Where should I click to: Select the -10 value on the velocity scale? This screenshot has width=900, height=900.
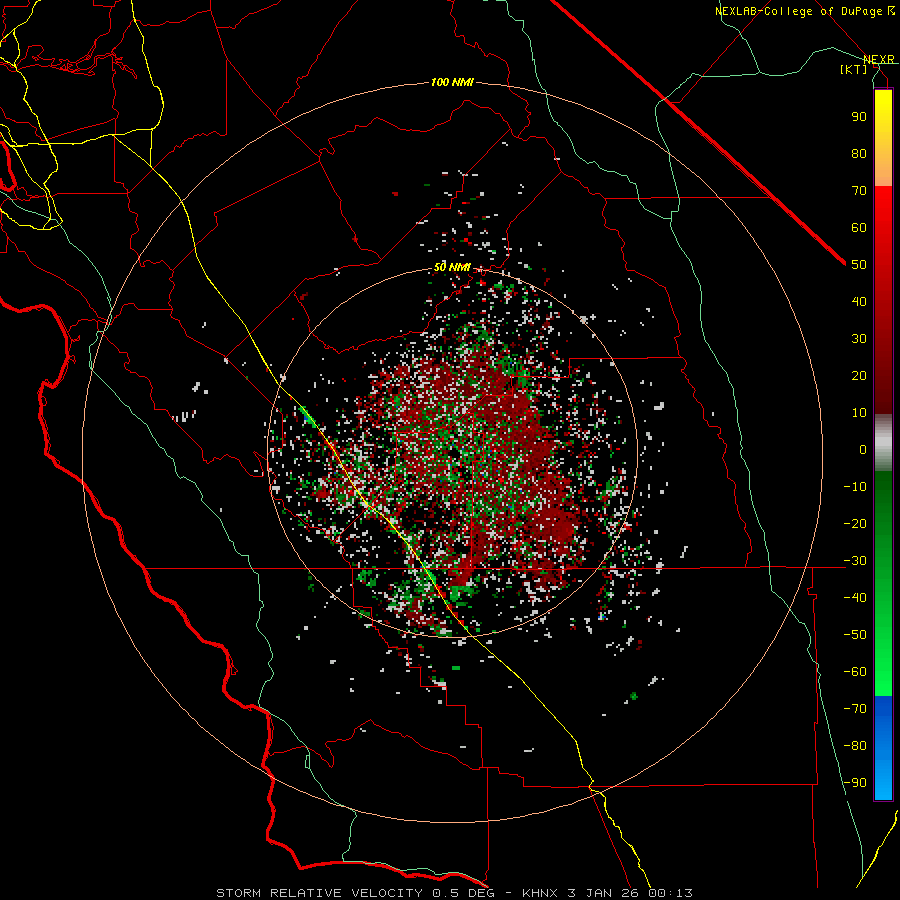click(x=855, y=487)
